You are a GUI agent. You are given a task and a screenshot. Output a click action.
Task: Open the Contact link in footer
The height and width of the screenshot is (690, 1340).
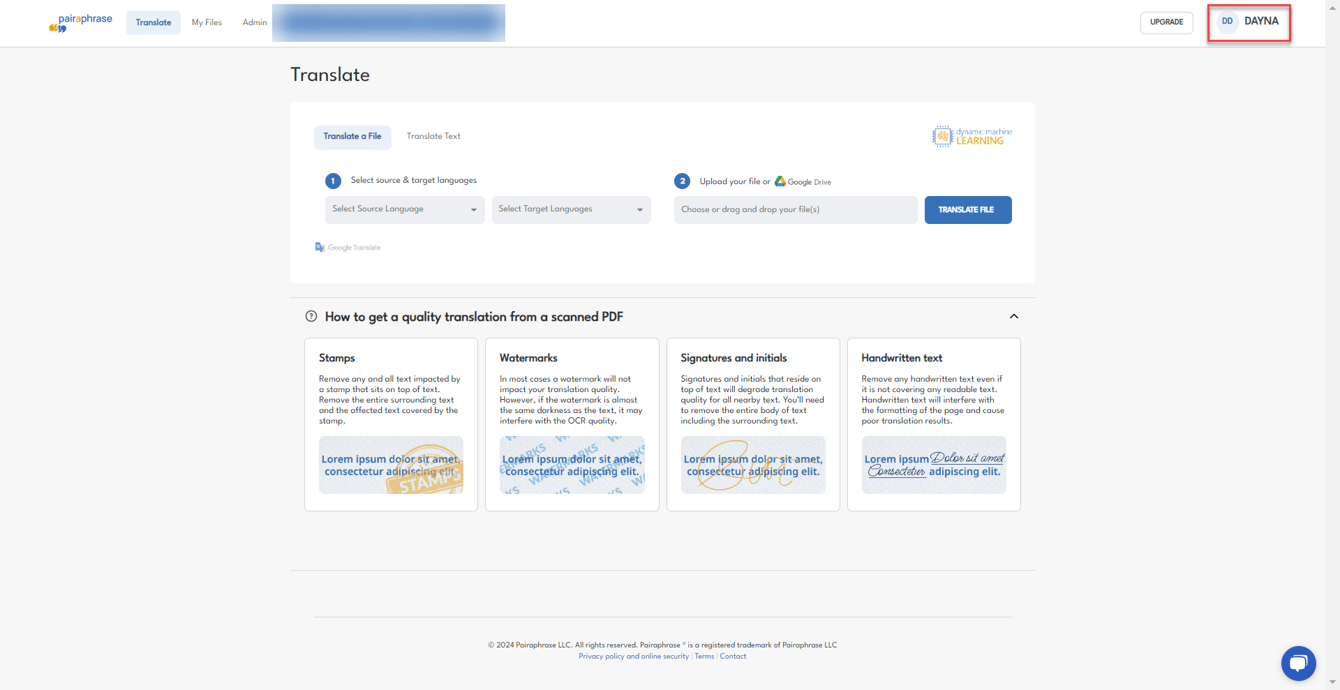[x=733, y=656]
